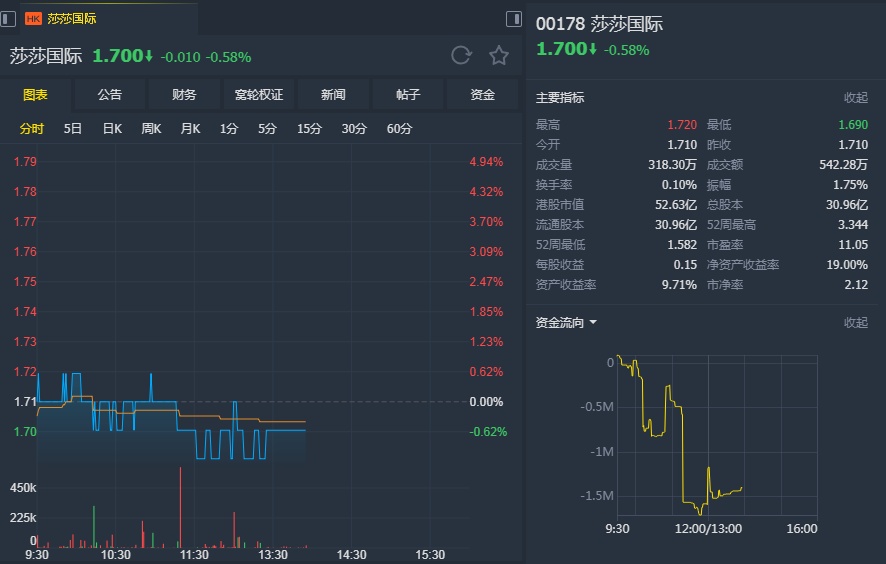Toggle the left sidebar panel icon

(x=8, y=18)
